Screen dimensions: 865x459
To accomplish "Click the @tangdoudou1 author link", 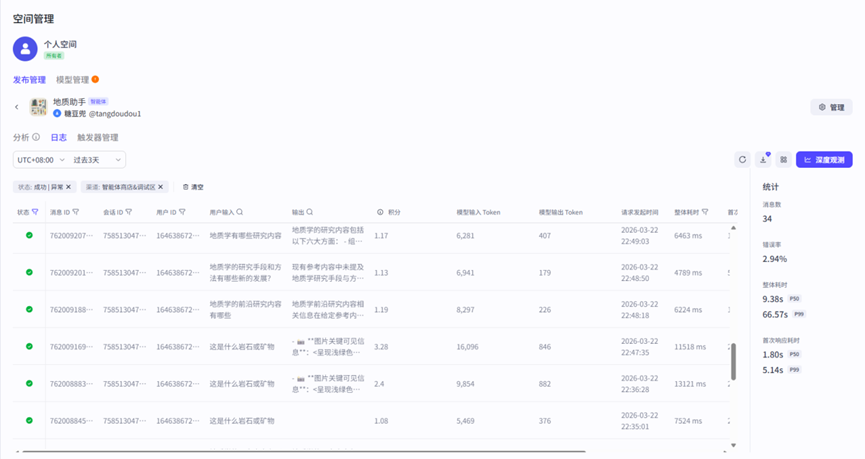I will [115, 114].
